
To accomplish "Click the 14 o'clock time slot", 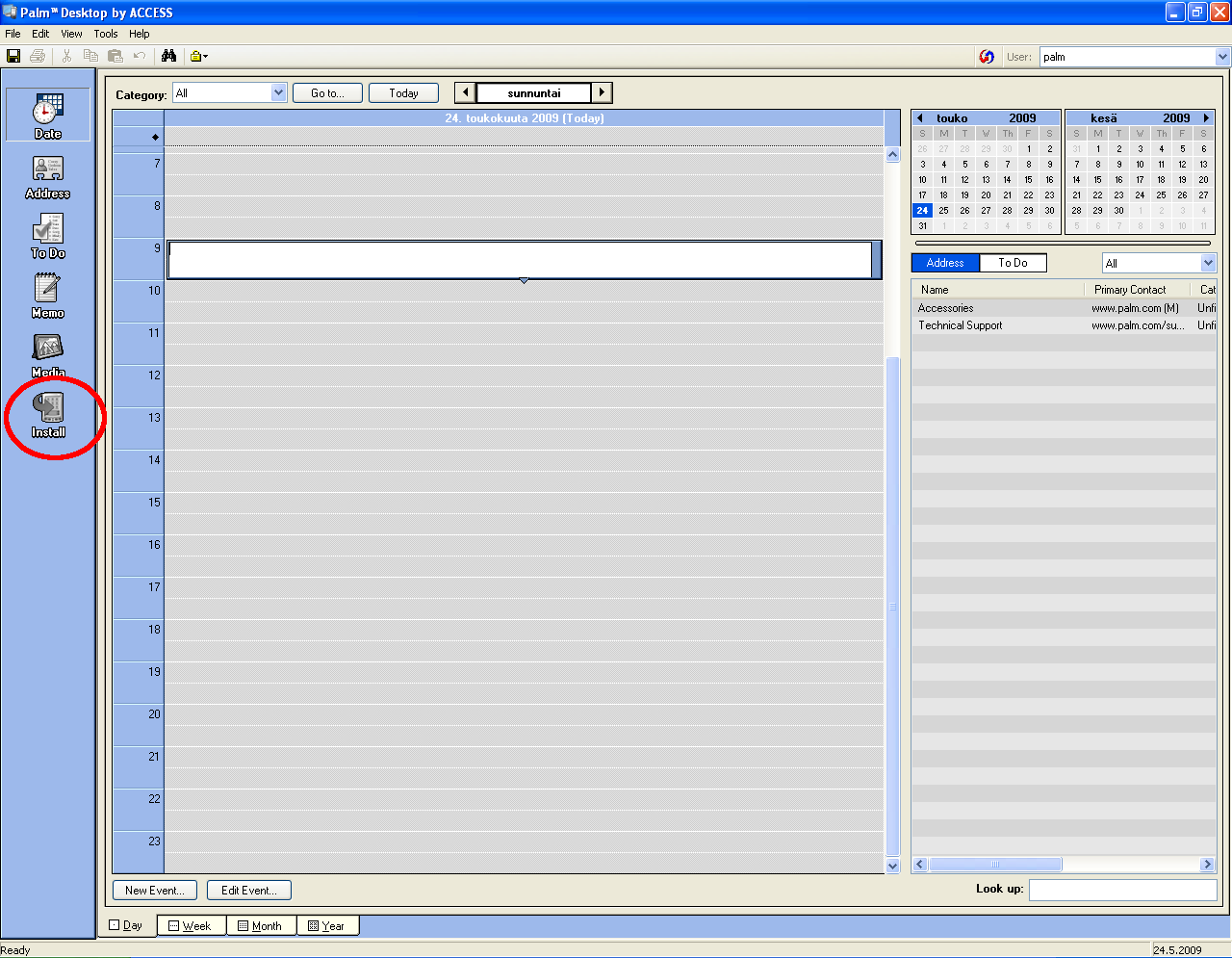I will tap(524, 472).
